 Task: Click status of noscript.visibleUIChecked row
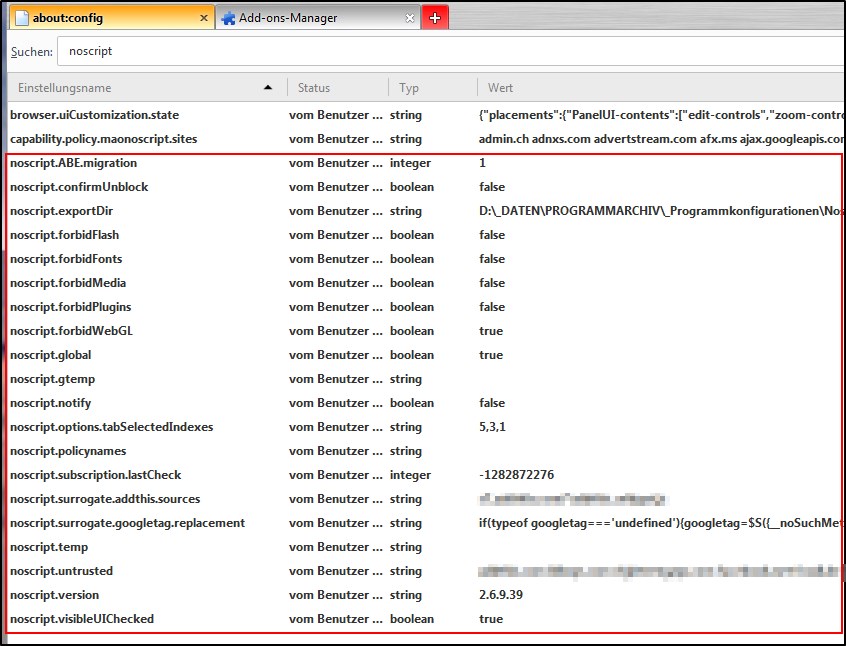336,619
